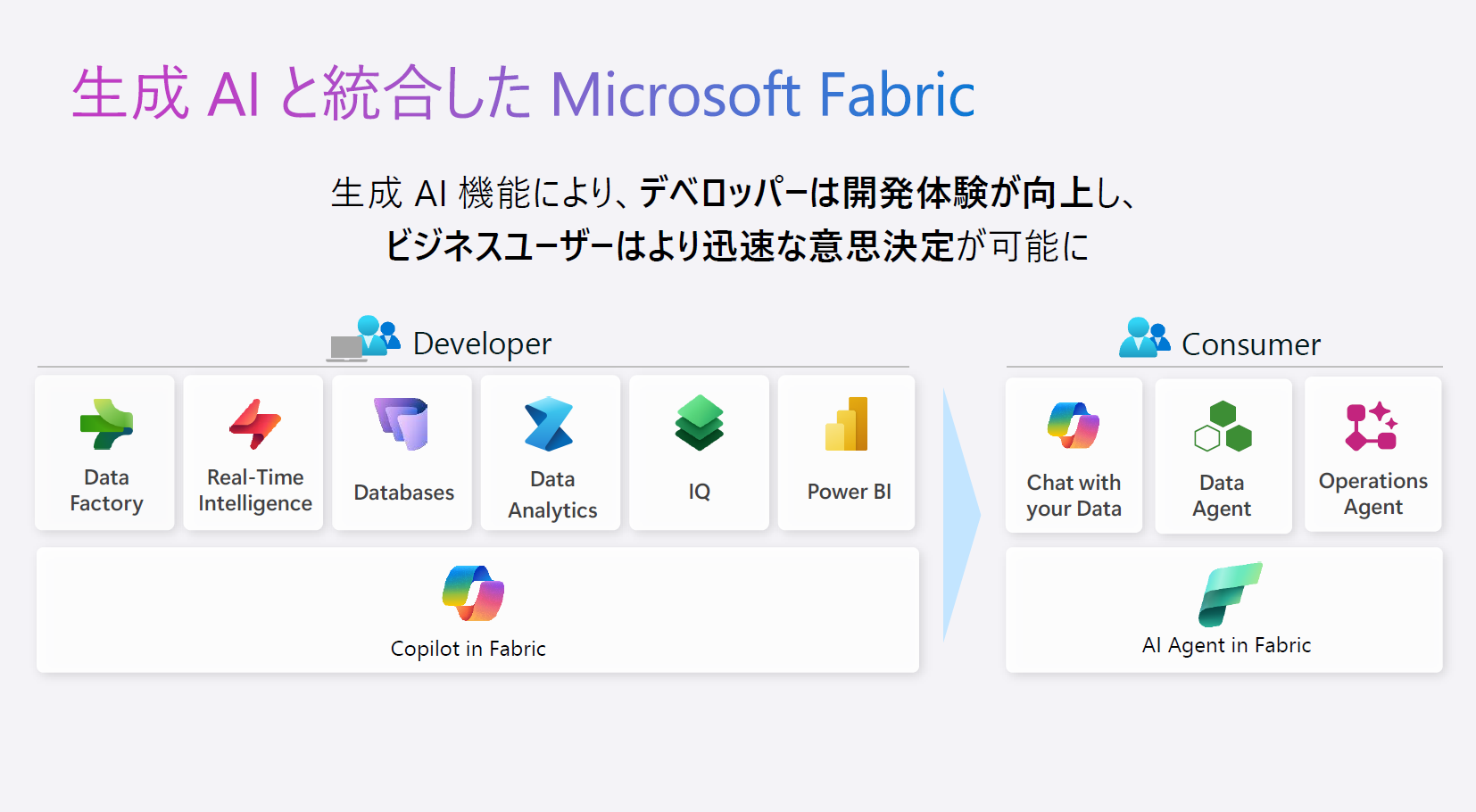This screenshot has height=812, width=1476.
Task: Select the yellow Power BI icon
Action: point(847,424)
